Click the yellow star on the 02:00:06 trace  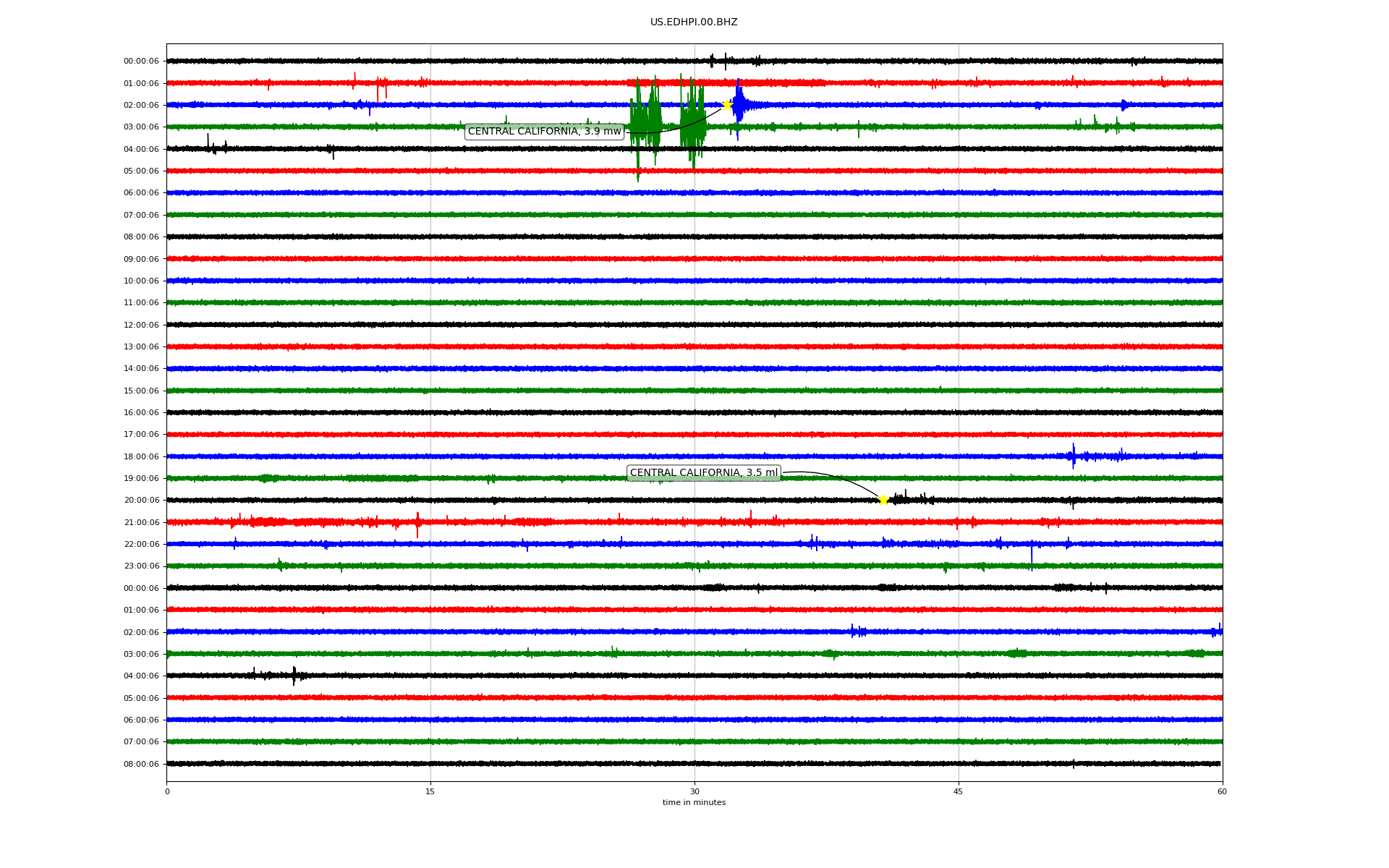(x=727, y=105)
